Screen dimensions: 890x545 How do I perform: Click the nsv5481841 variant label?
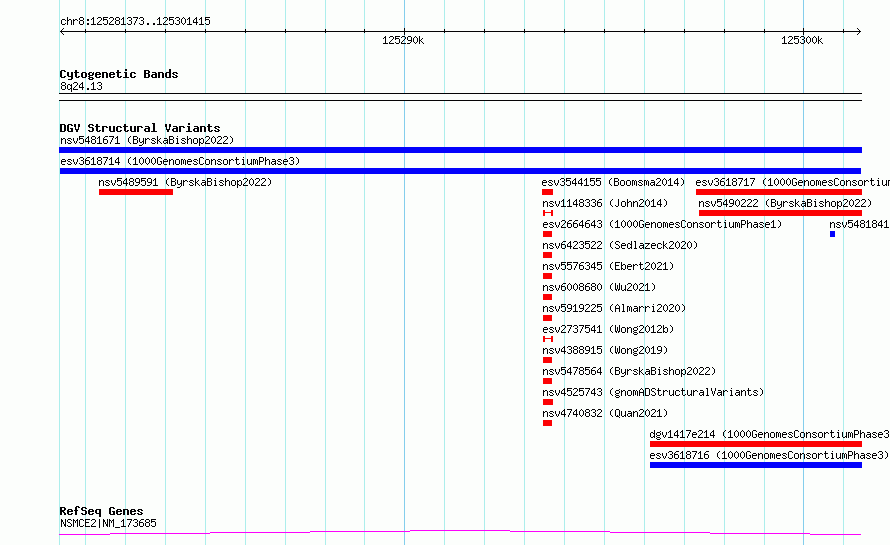(859, 224)
